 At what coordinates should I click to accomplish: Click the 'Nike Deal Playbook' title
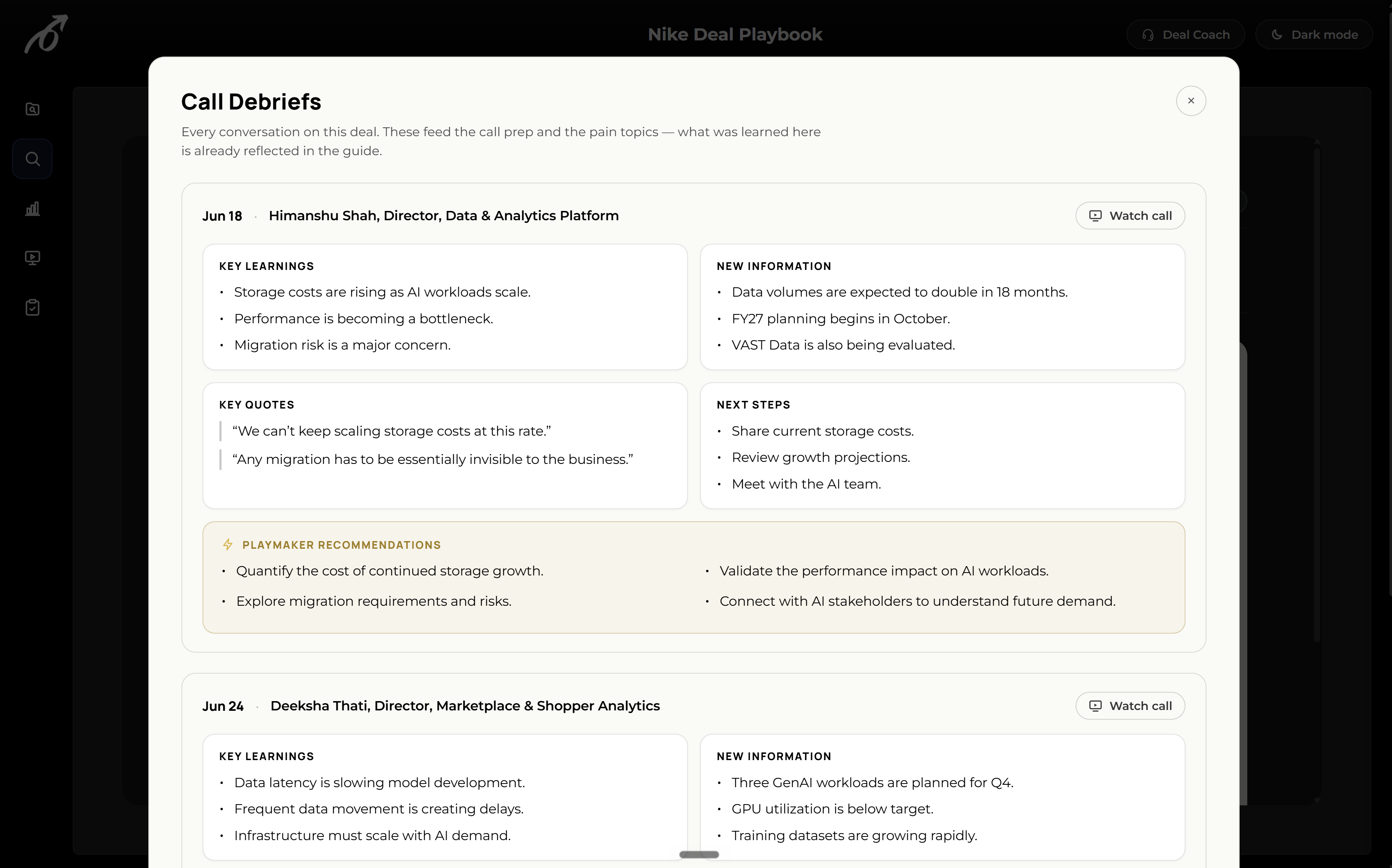coord(735,34)
